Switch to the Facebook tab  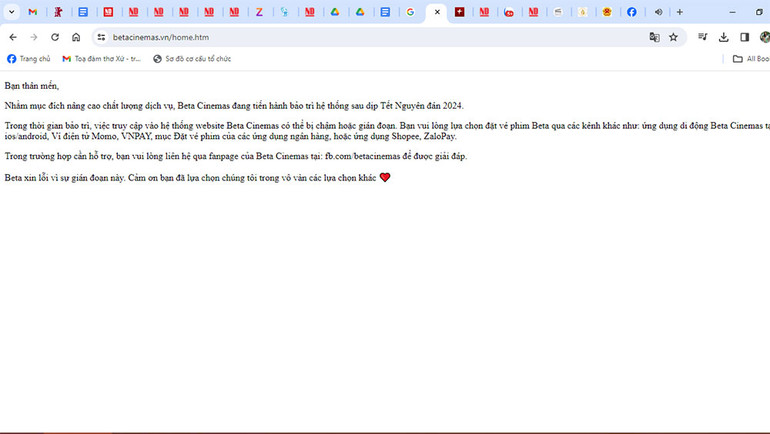click(x=632, y=12)
